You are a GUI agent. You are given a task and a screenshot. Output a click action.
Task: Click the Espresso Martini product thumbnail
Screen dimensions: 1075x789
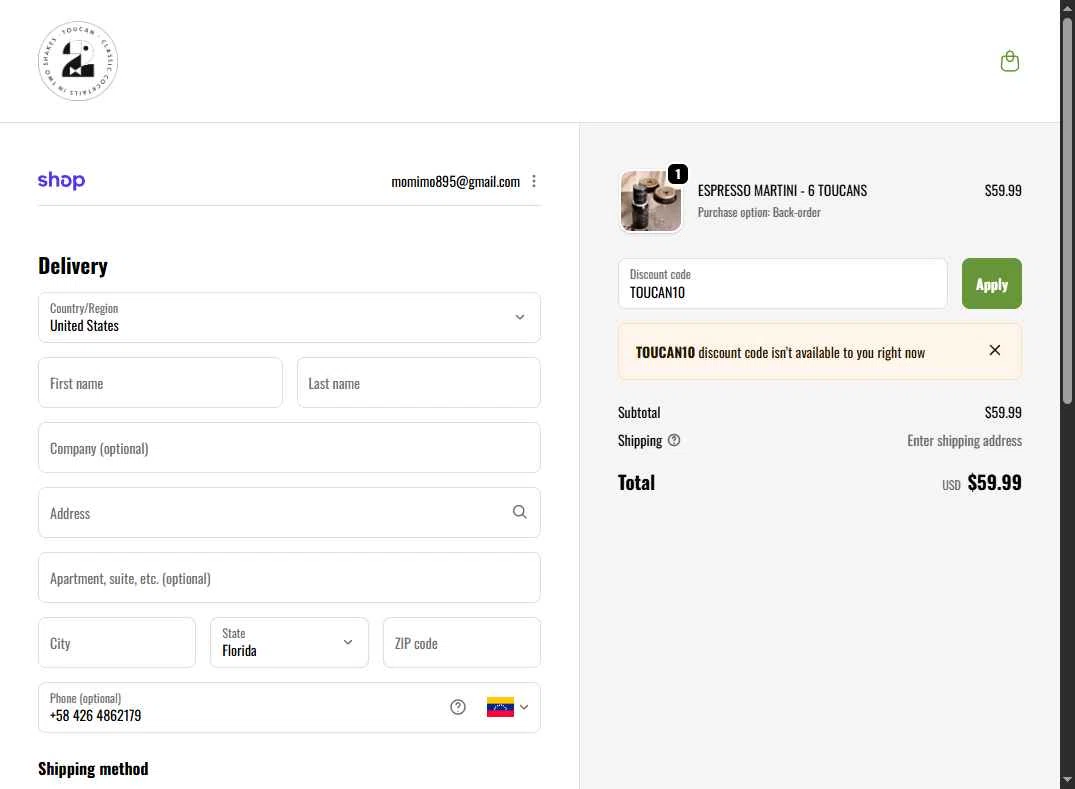(x=651, y=201)
